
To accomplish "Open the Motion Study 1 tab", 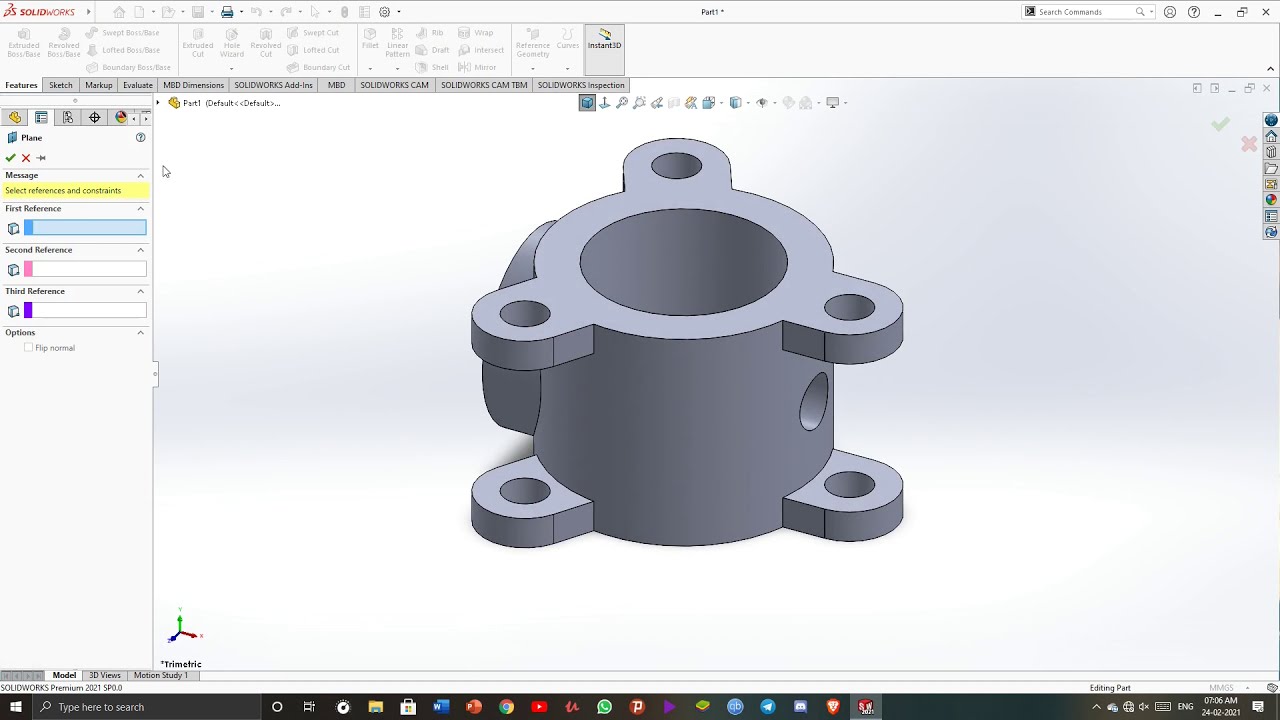I will (x=160, y=676).
